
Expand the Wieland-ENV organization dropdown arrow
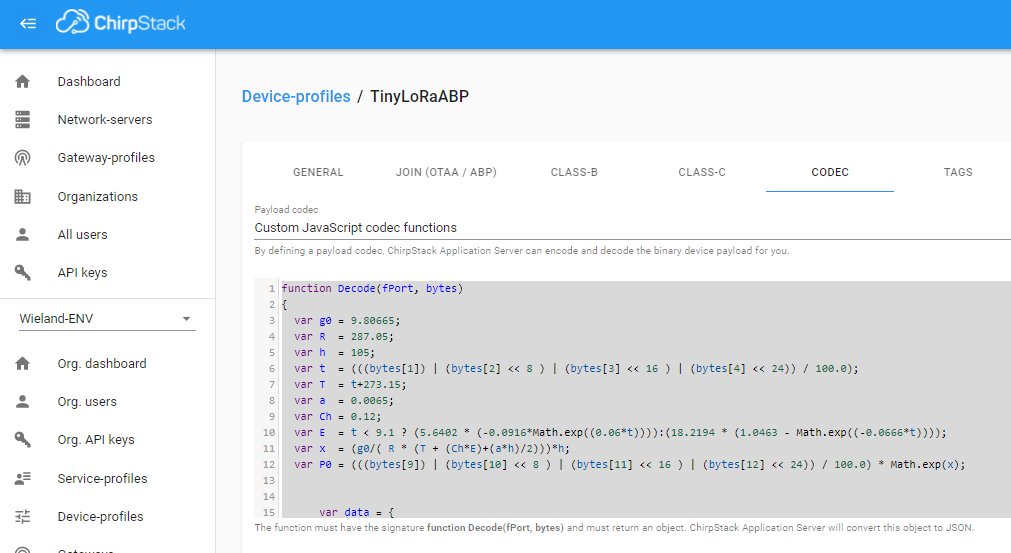pos(186,319)
